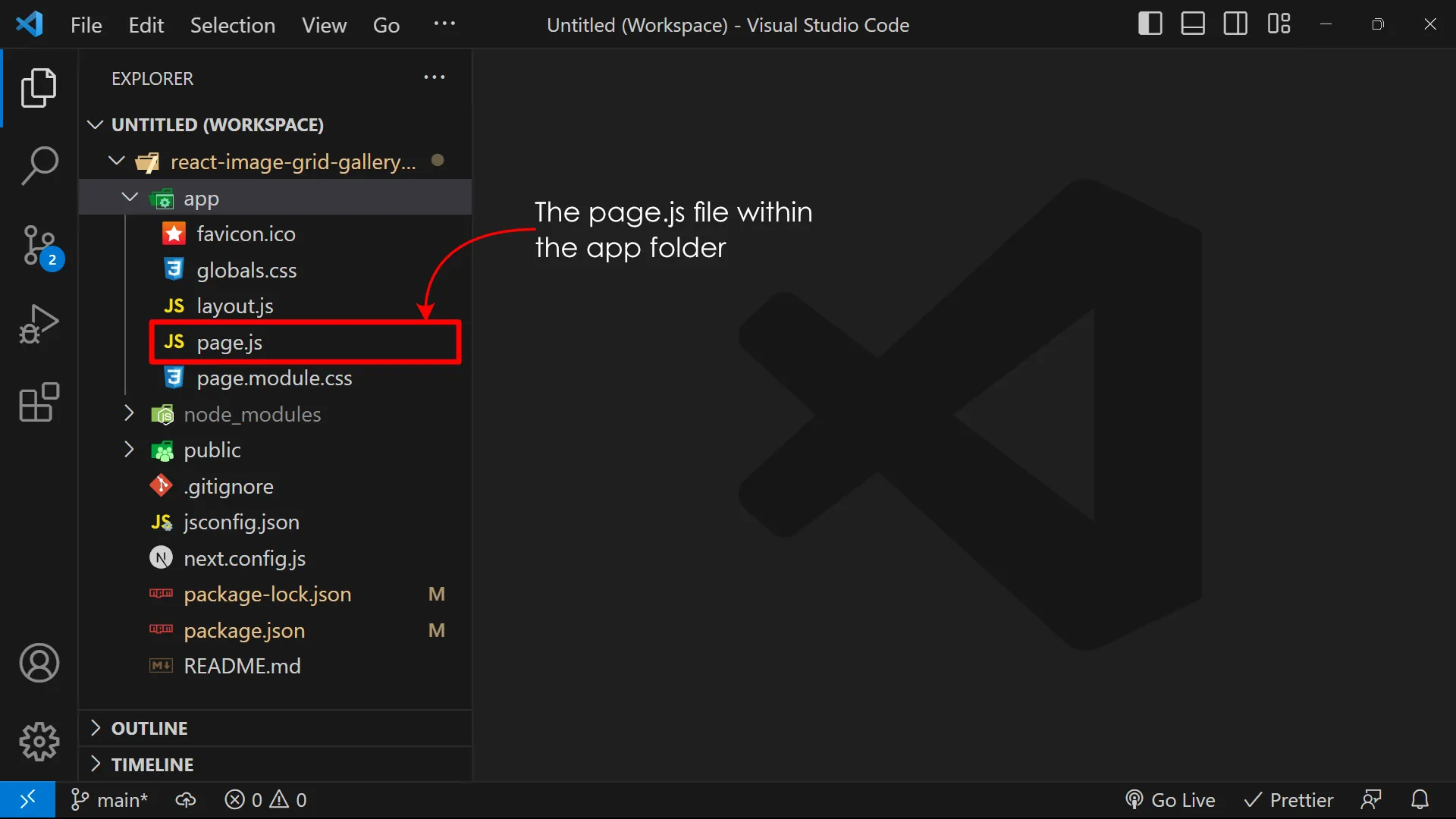1456x819 pixels.
Task: Toggle the bottom Panel
Action: click(1192, 24)
